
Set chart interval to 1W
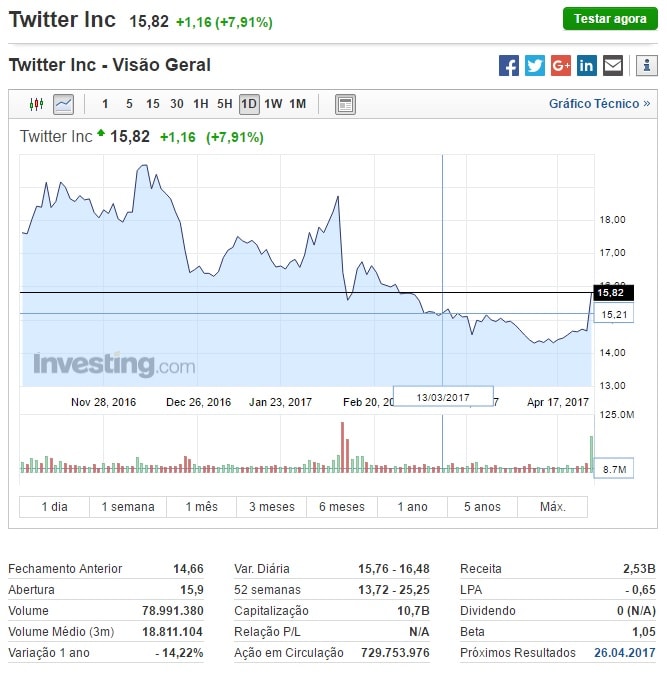(273, 104)
